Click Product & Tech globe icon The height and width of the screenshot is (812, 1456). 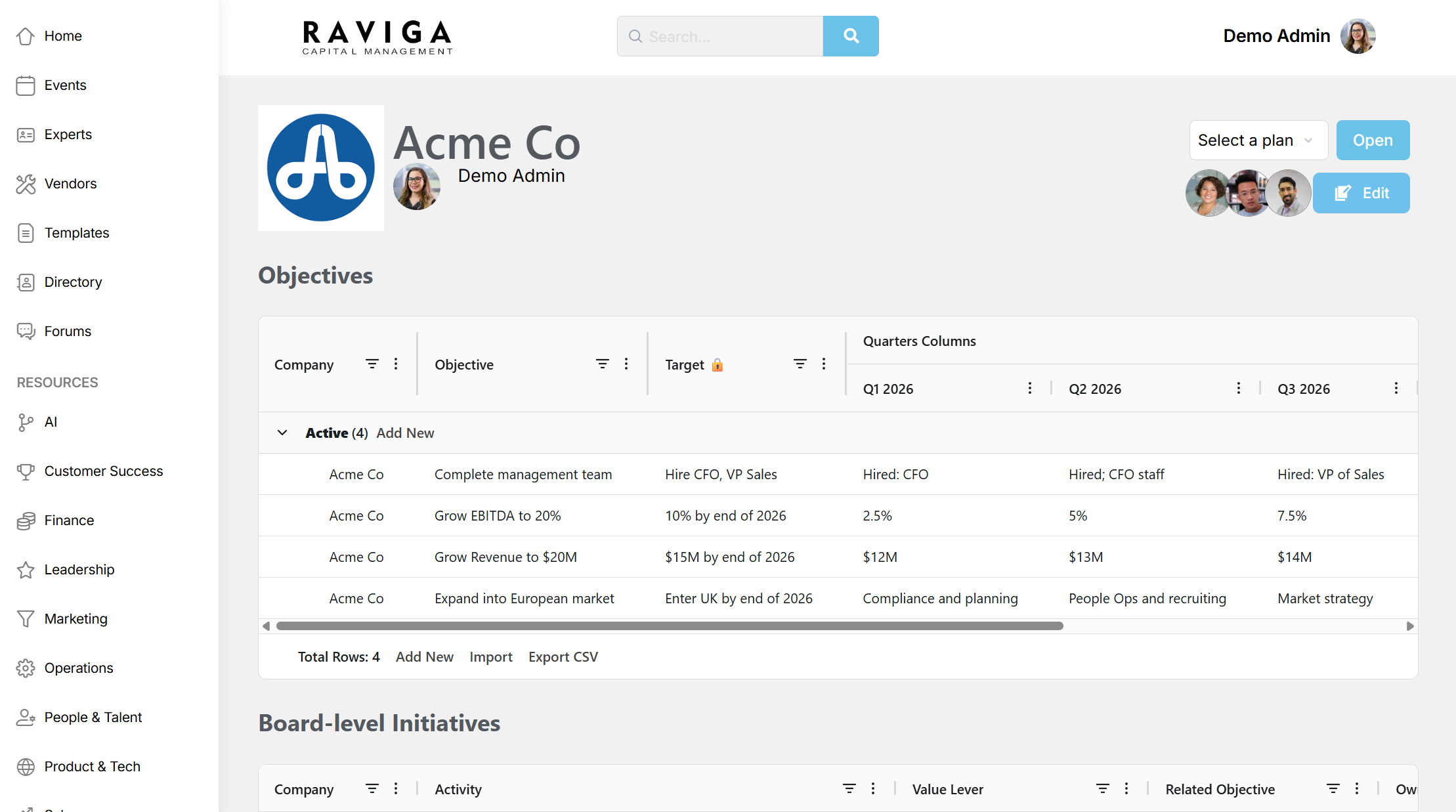click(x=26, y=767)
